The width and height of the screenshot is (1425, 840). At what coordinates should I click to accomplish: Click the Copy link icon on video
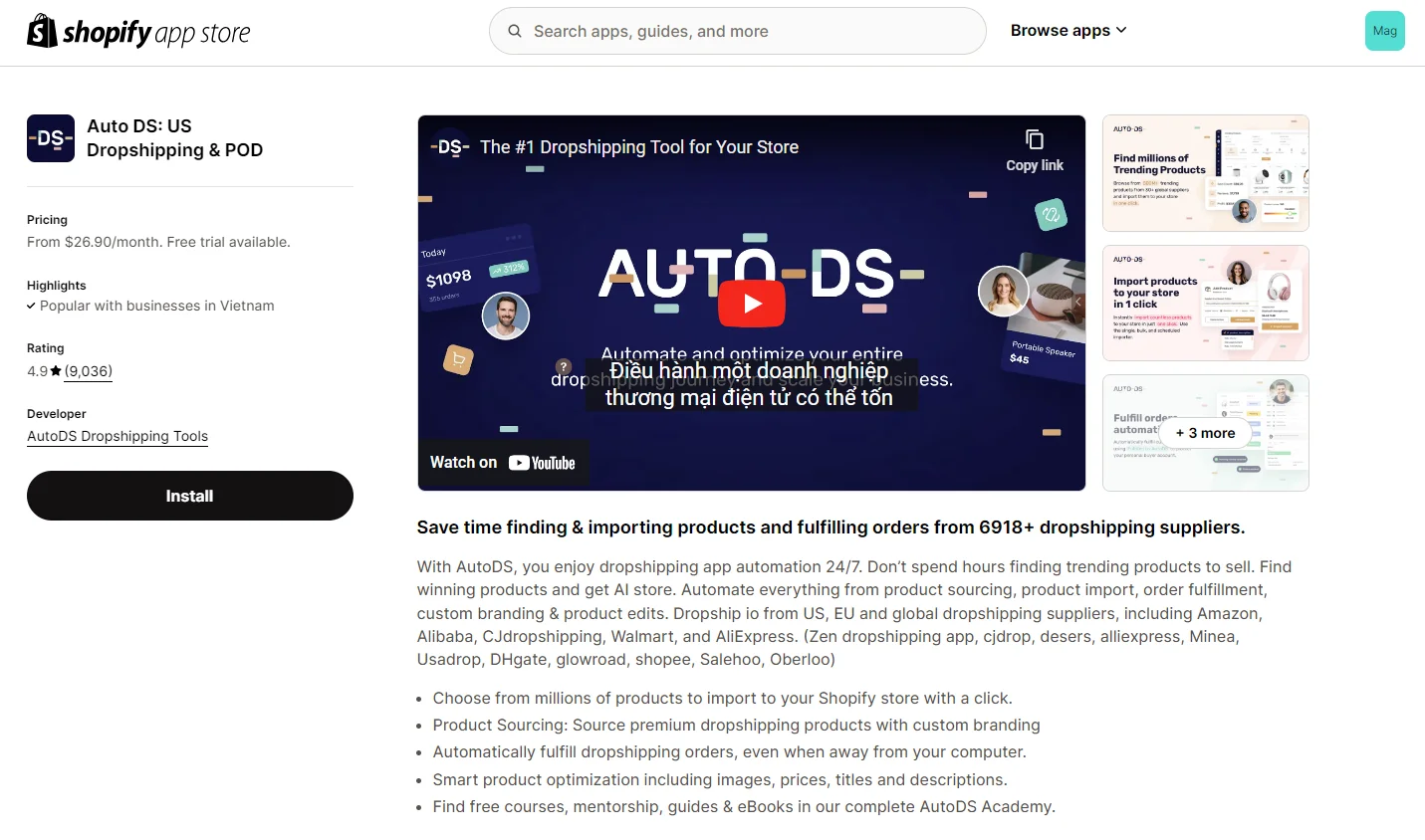[x=1035, y=140]
